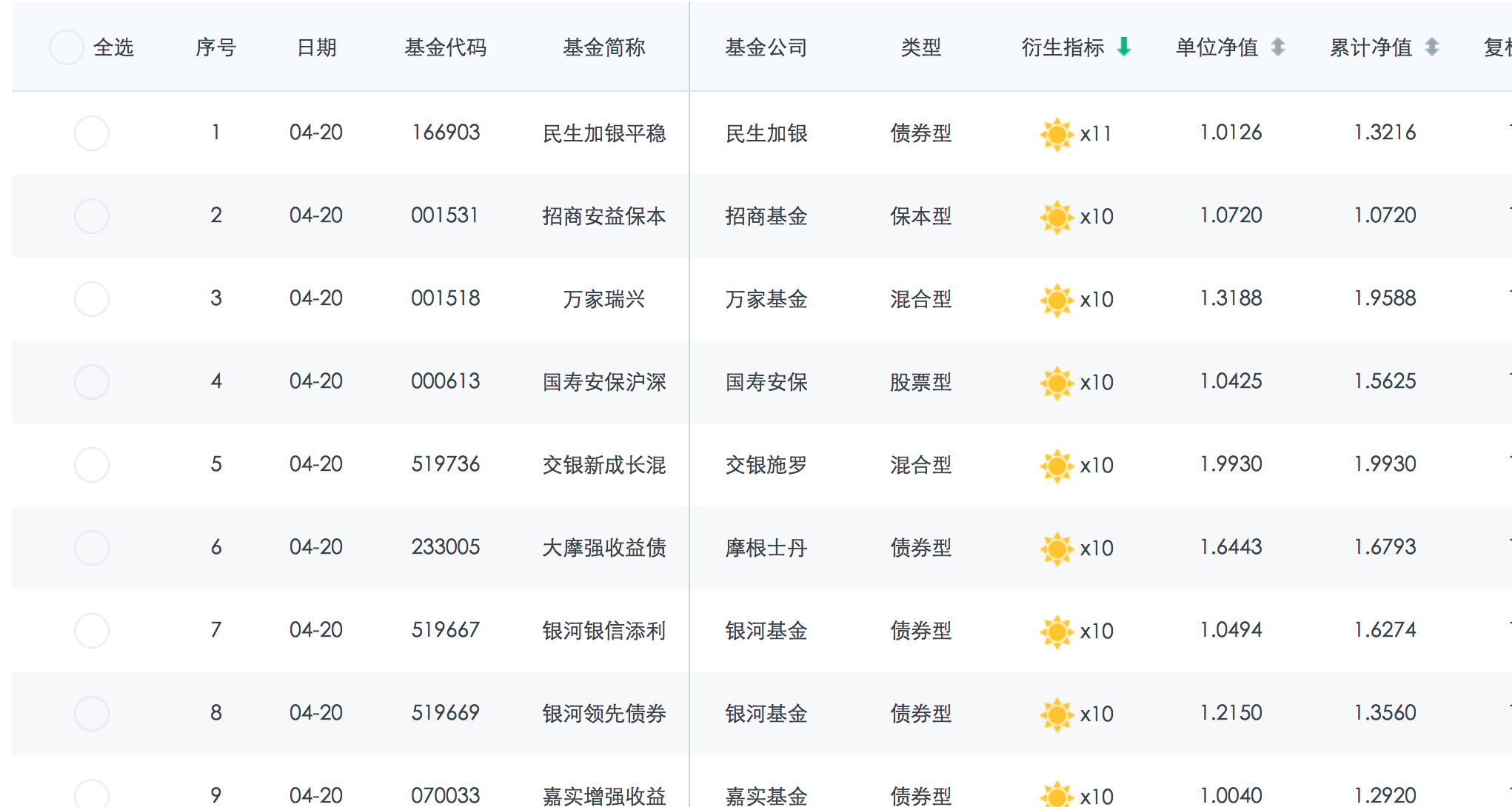This screenshot has width=1512, height=807.
Task: Select checkbox for row 3 万家瑞兴
Action: 92,299
